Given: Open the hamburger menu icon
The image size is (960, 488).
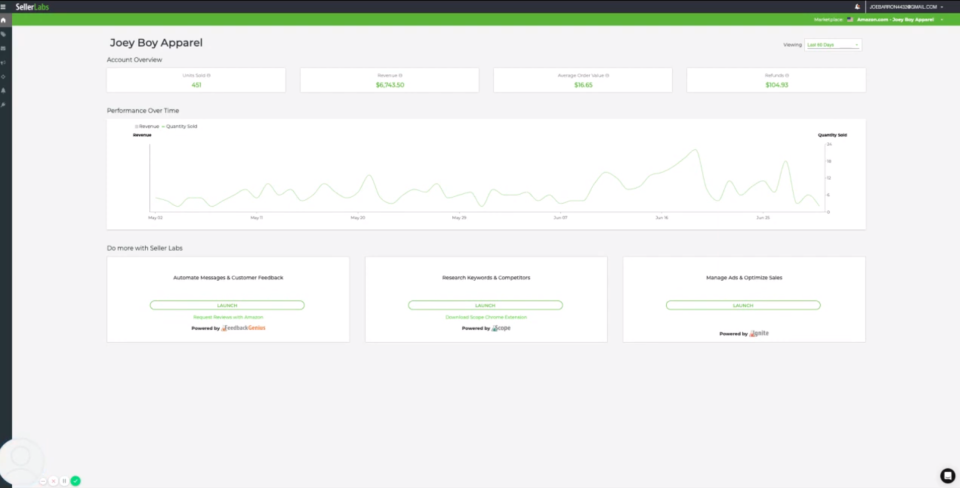Looking at the screenshot, I should 3,7.
